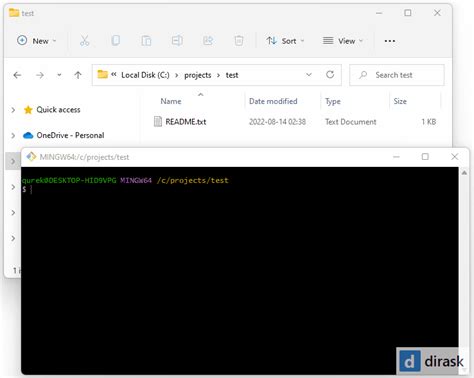Click into the Search test field

click(397, 75)
